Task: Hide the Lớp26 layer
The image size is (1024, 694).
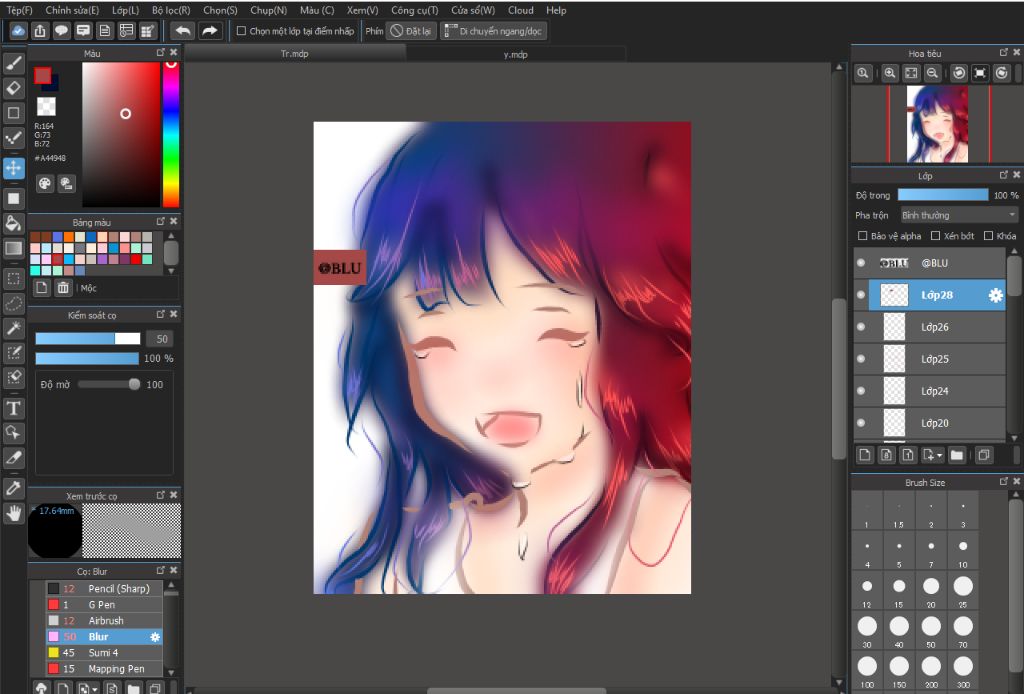Action: click(x=861, y=326)
